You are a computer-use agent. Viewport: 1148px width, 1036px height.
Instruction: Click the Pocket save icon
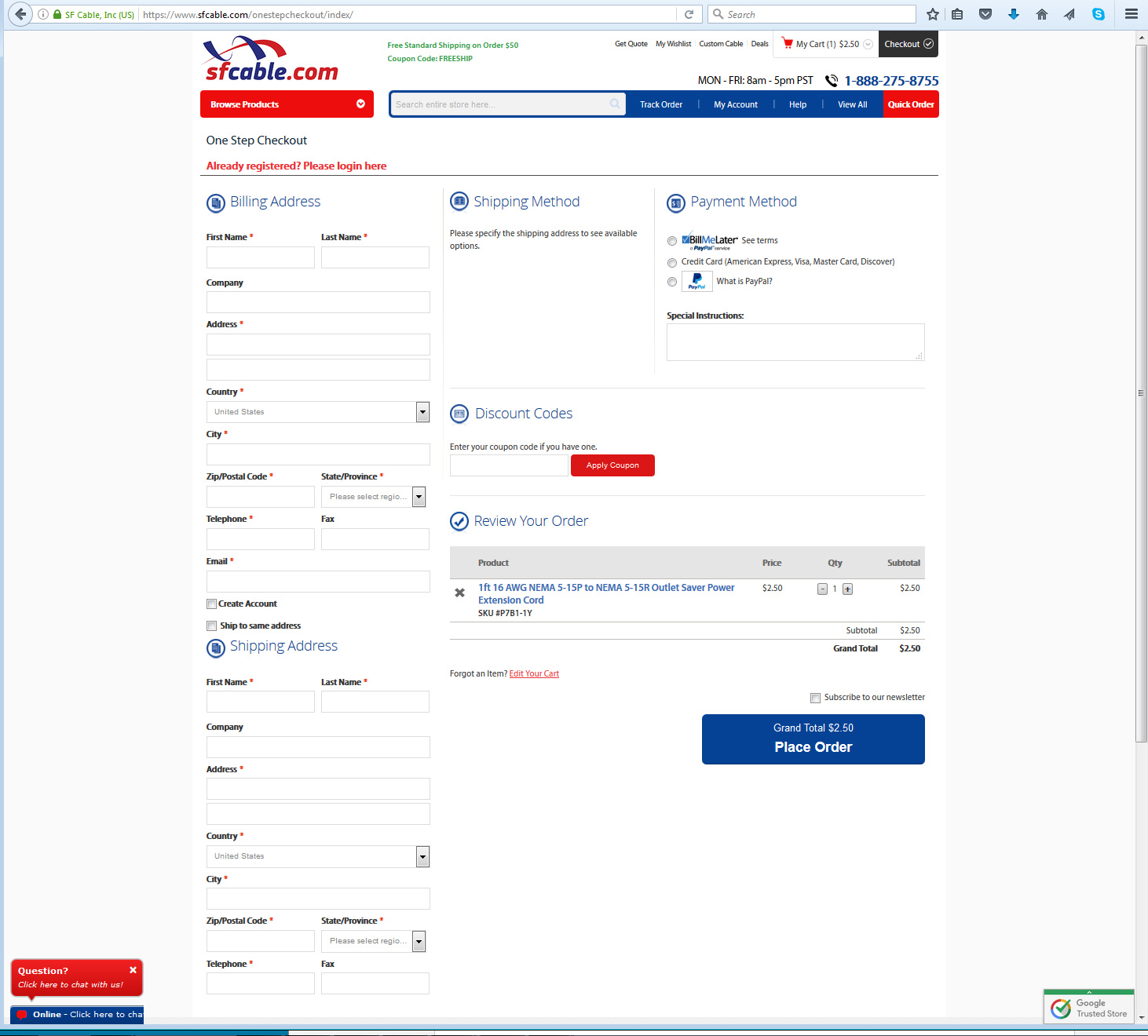(985, 14)
